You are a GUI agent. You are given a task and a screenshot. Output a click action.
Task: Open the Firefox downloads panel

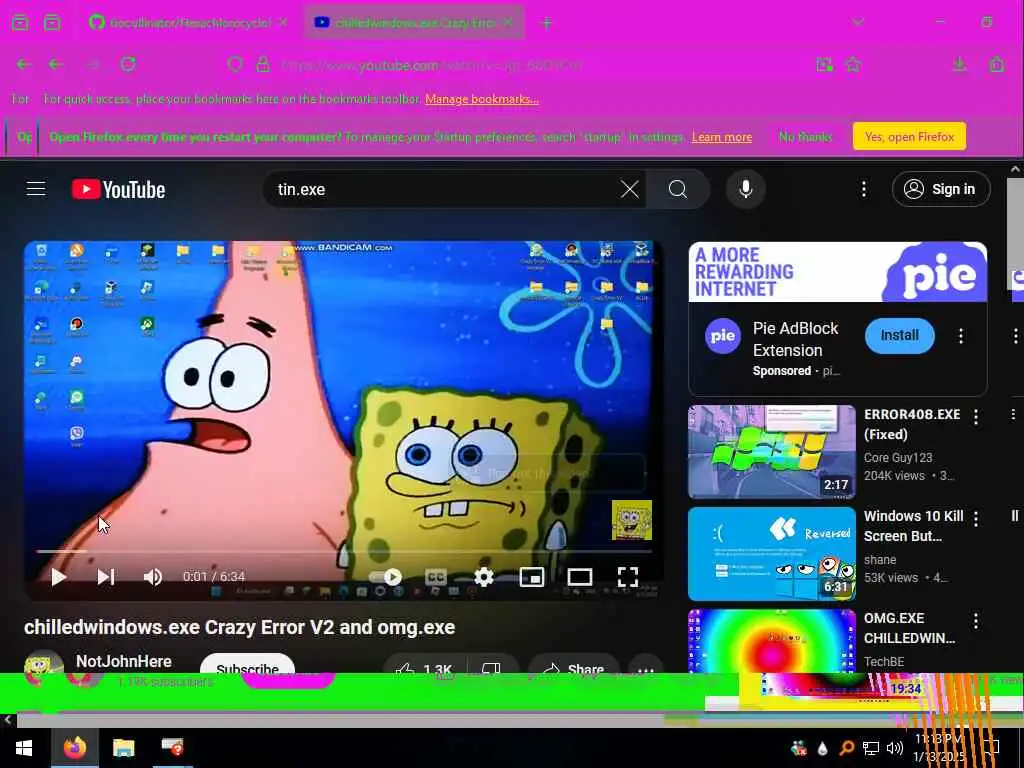point(959,64)
